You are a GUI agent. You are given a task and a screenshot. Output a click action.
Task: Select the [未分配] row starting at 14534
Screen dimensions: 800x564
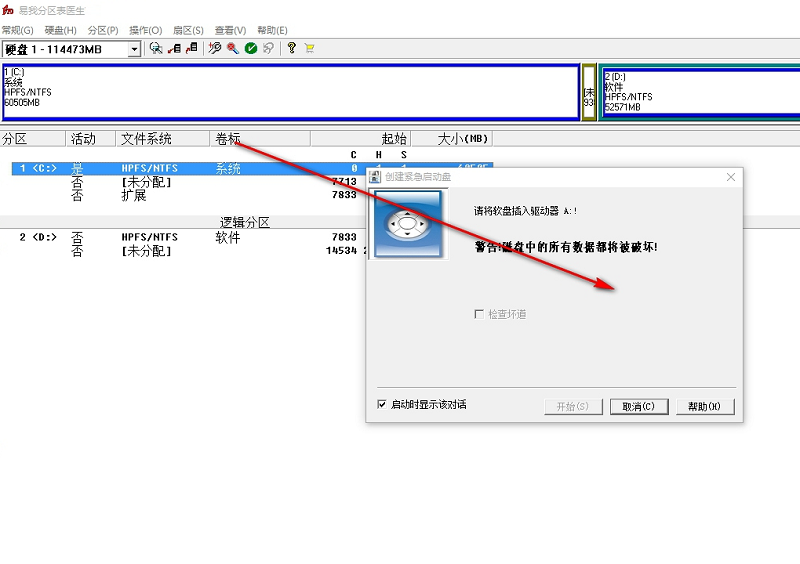click(x=189, y=251)
